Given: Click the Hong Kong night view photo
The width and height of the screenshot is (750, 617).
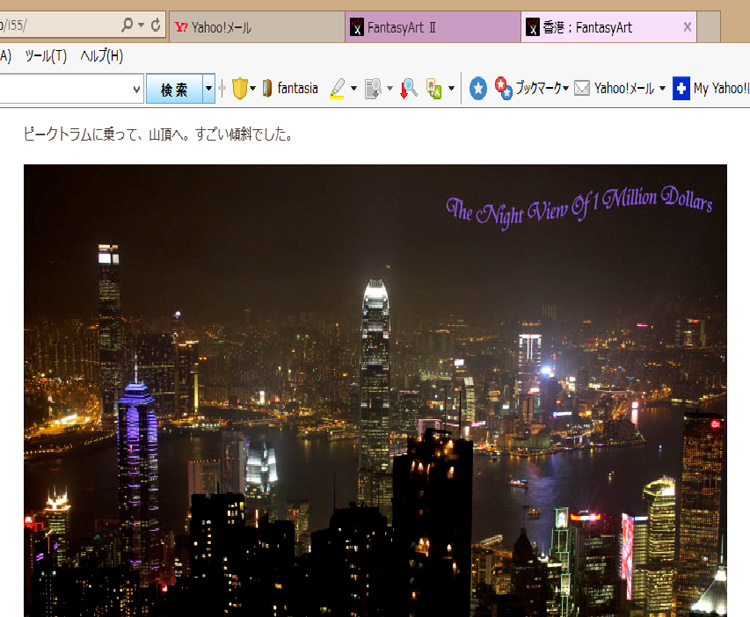Looking at the screenshot, I should (375, 390).
